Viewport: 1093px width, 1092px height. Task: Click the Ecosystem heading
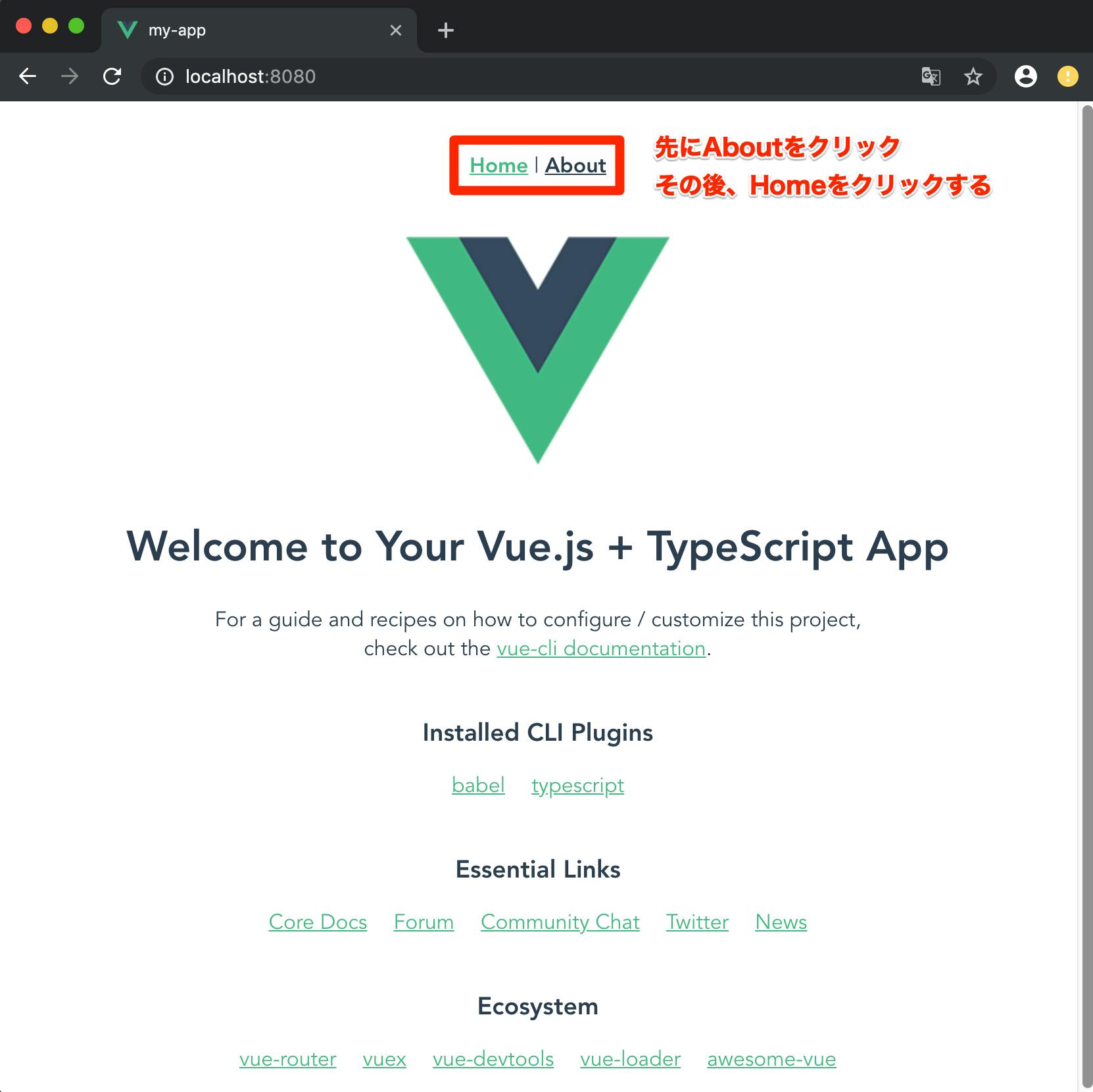[x=538, y=1006]
